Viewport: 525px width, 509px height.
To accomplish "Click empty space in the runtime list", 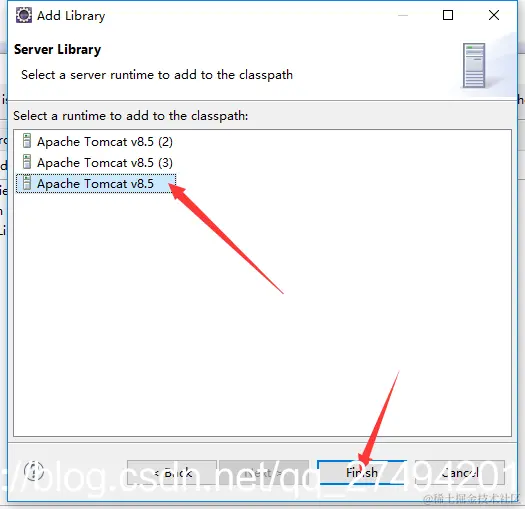I will (x=262, y=335).
